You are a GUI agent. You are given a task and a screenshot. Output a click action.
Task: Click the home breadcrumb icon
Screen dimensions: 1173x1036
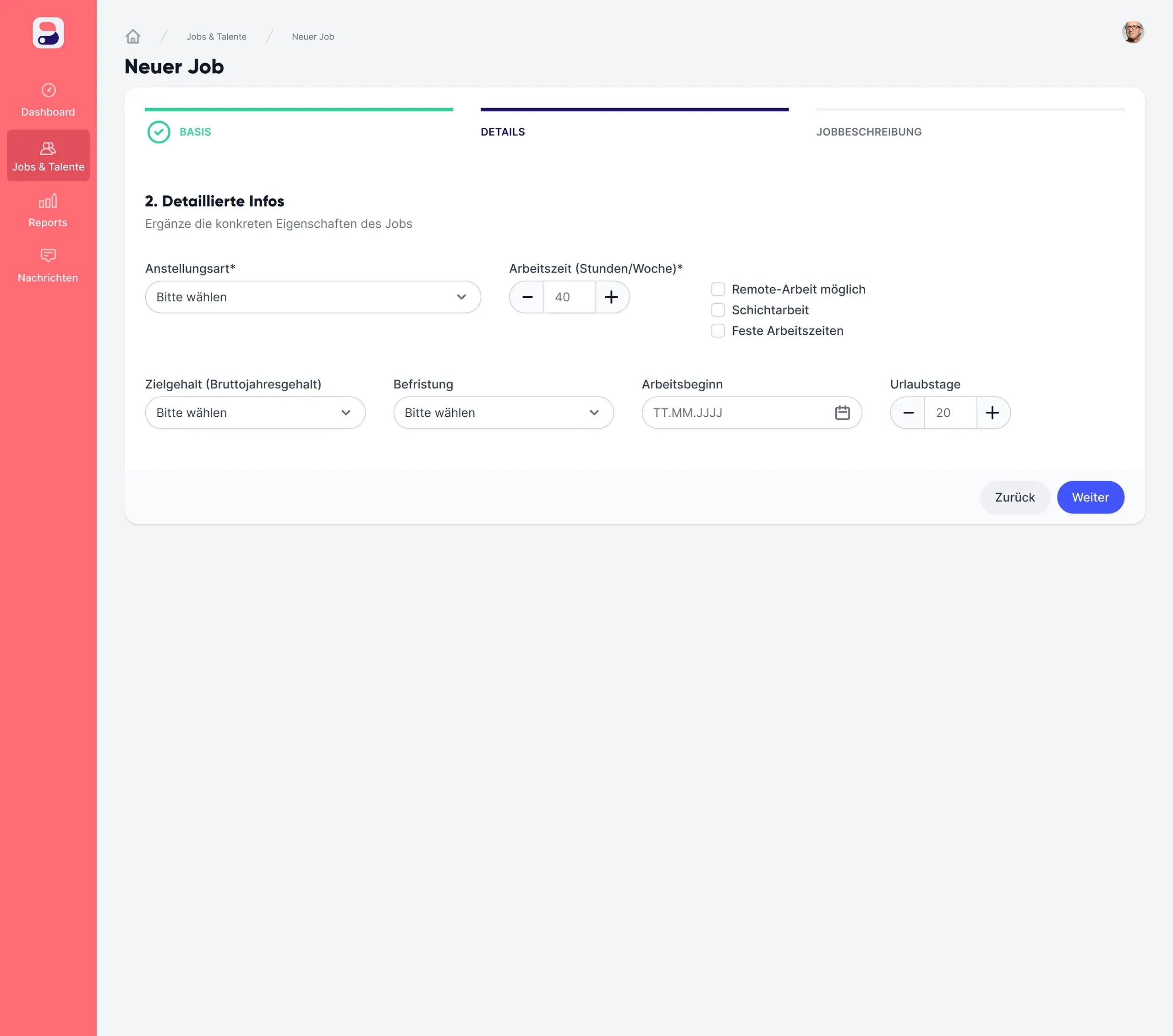point(132,37)
